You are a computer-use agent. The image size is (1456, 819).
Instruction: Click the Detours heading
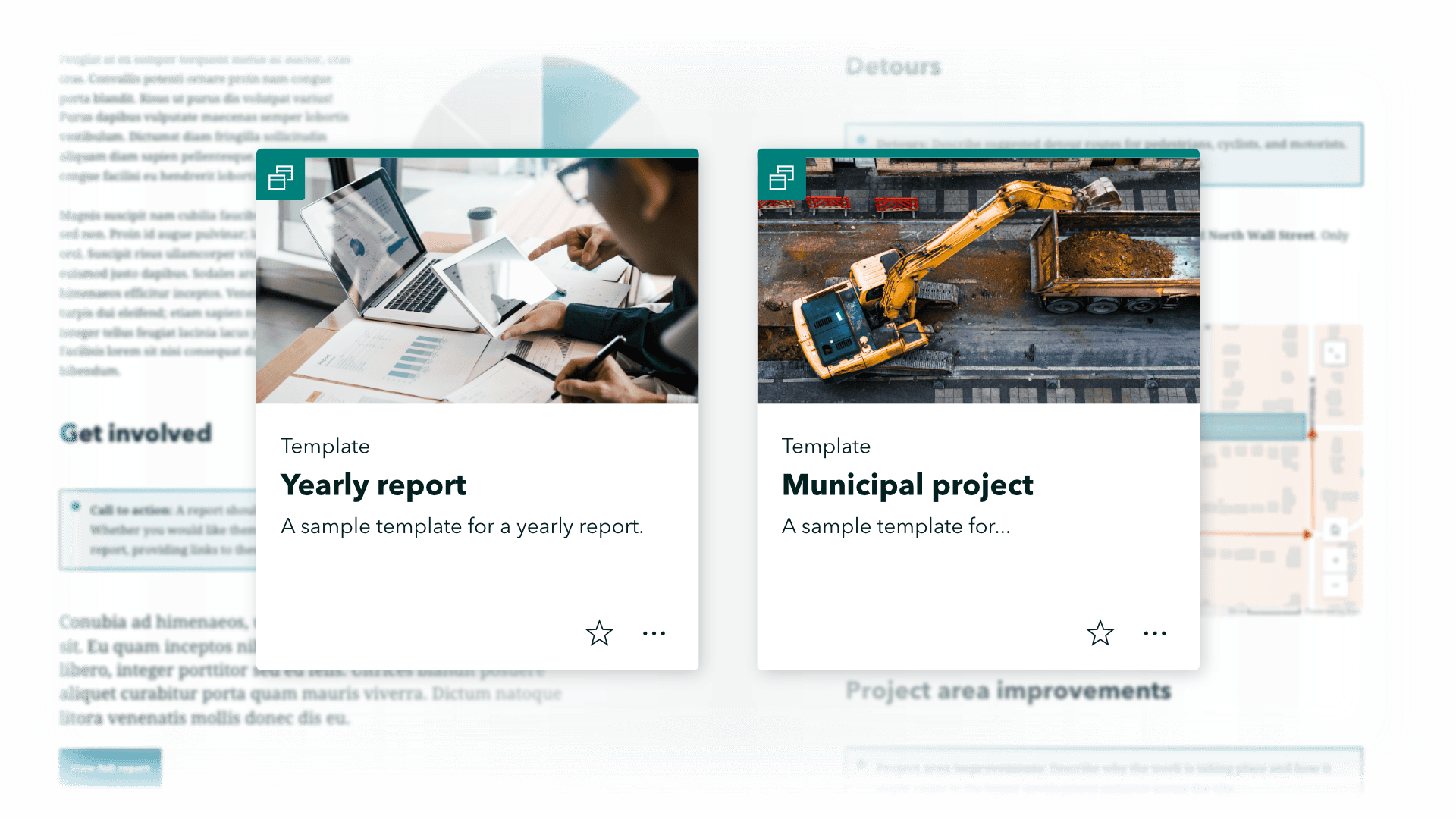click(x=893, y=67)
